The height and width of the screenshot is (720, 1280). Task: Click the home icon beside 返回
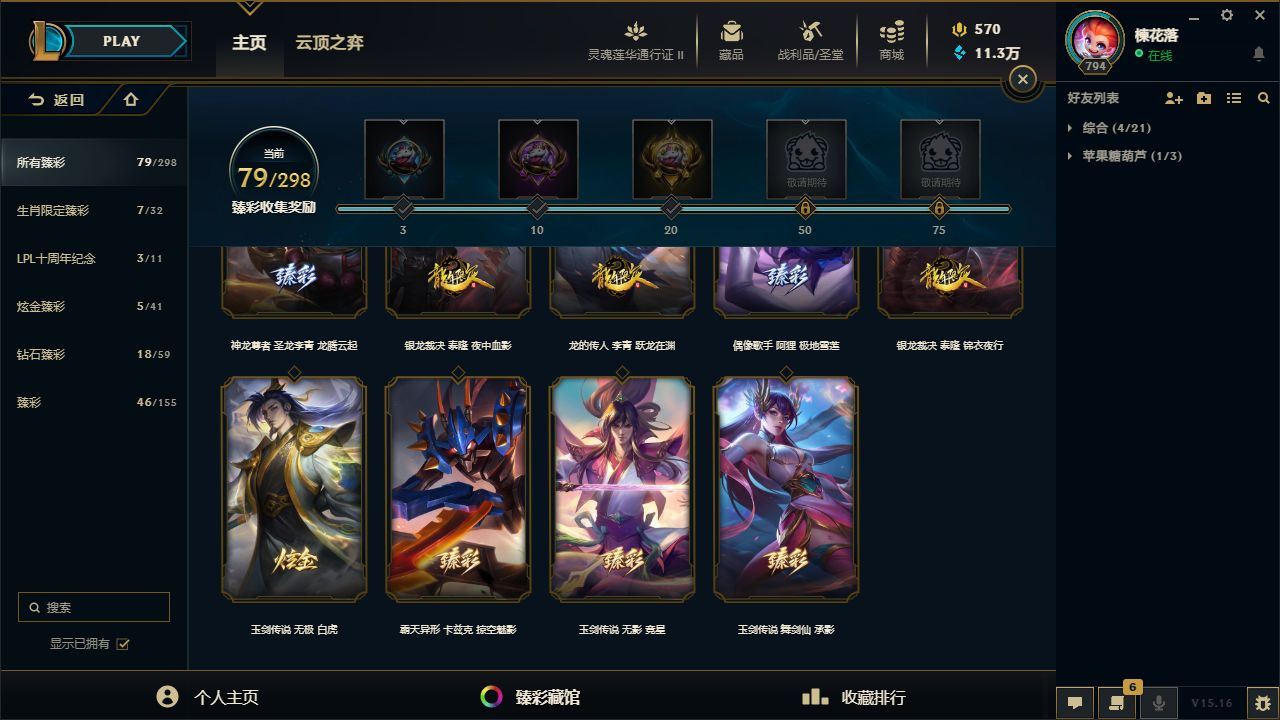coord(131,99)
